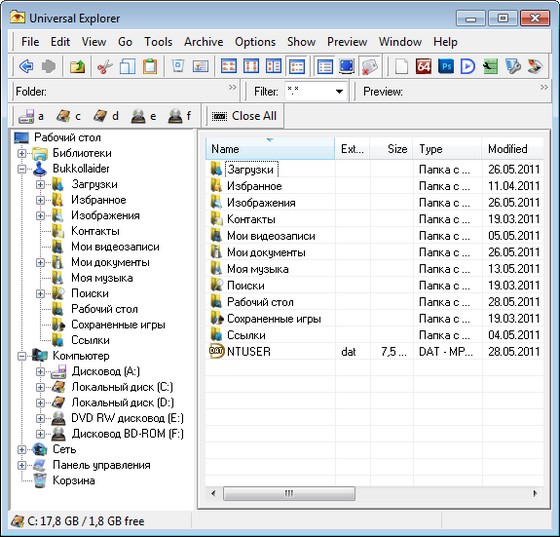
Task: Toggle the large icons view button
Action: coord(229,66)
